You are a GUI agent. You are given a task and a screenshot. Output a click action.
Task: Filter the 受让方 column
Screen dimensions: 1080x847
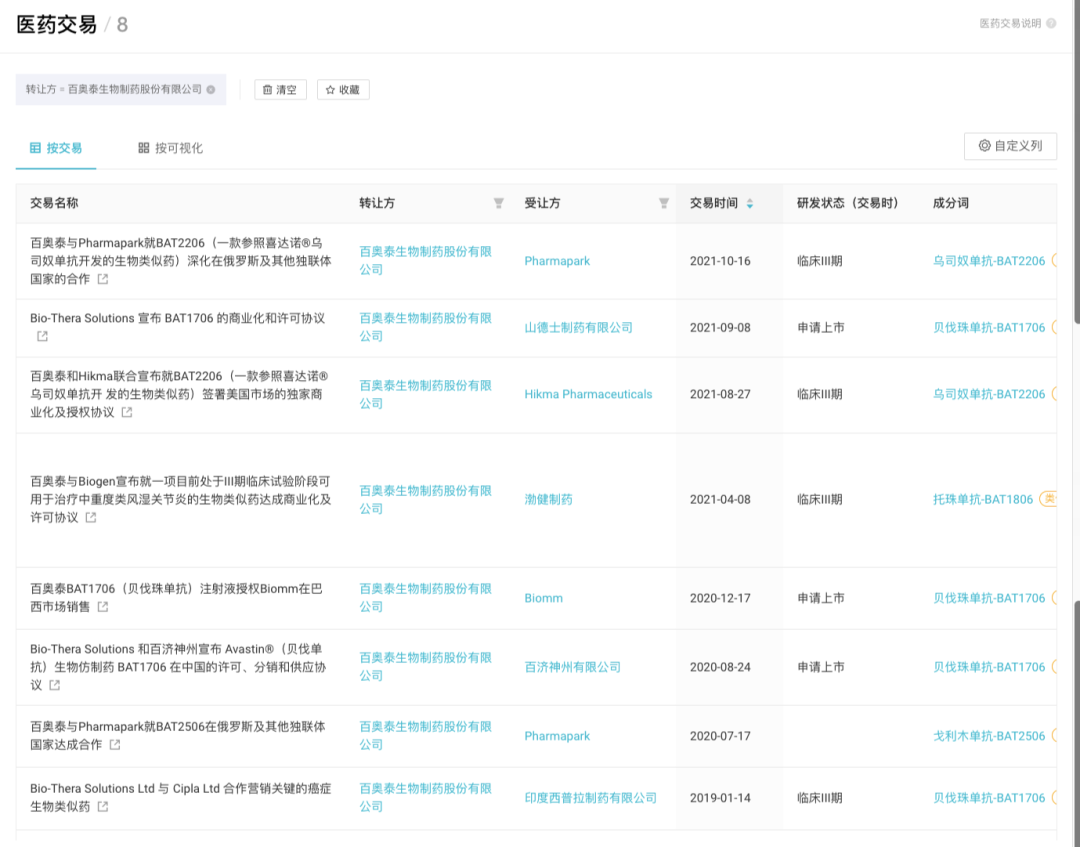pyautogui.click(x=664, y=203)
